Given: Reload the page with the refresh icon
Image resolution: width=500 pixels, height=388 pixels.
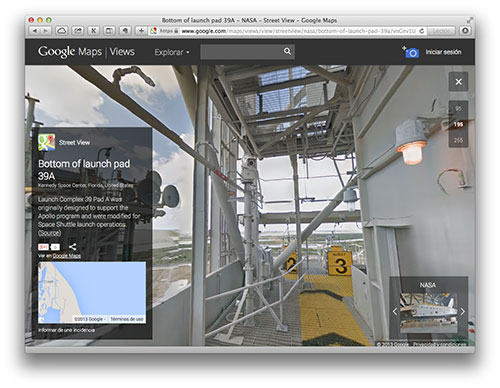Looking at the screenshot, I should pos(421,31).
